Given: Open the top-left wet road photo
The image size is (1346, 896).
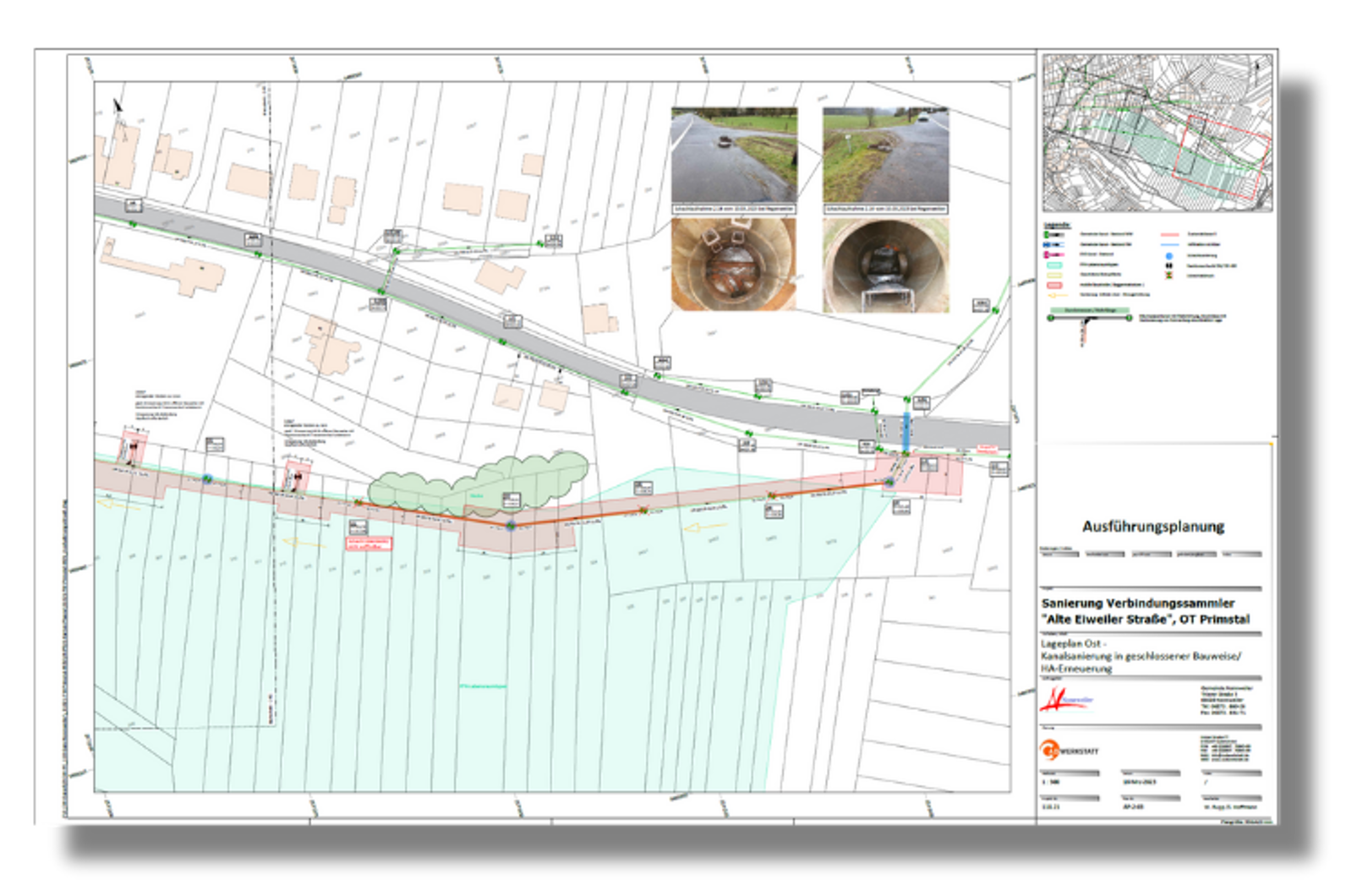Looking at the screenshot, I should 734,155.
